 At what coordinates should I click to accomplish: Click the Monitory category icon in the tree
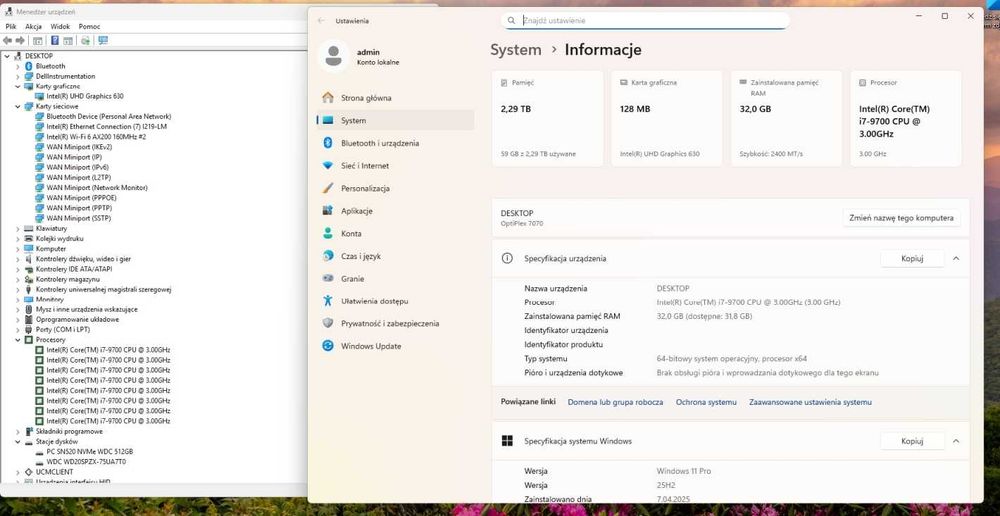pos(29,299)
